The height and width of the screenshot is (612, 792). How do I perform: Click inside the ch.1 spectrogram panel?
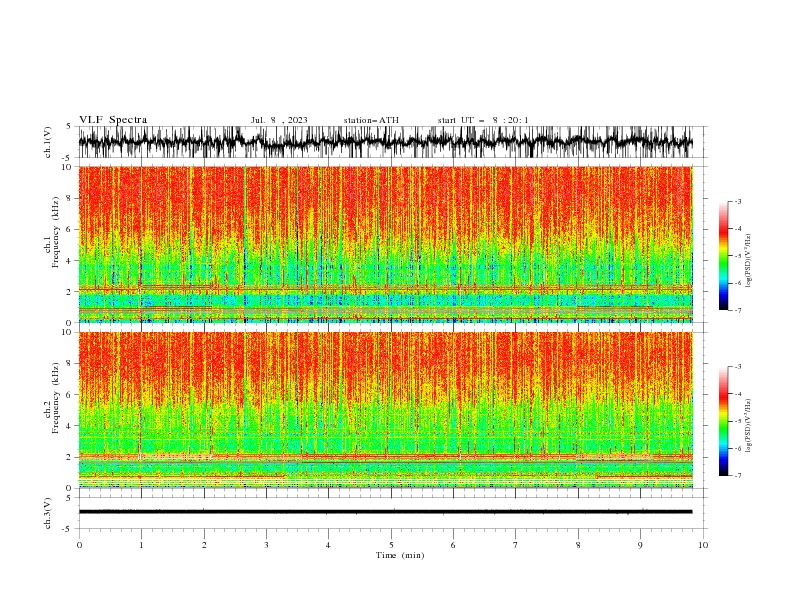[x=385, y=244]
